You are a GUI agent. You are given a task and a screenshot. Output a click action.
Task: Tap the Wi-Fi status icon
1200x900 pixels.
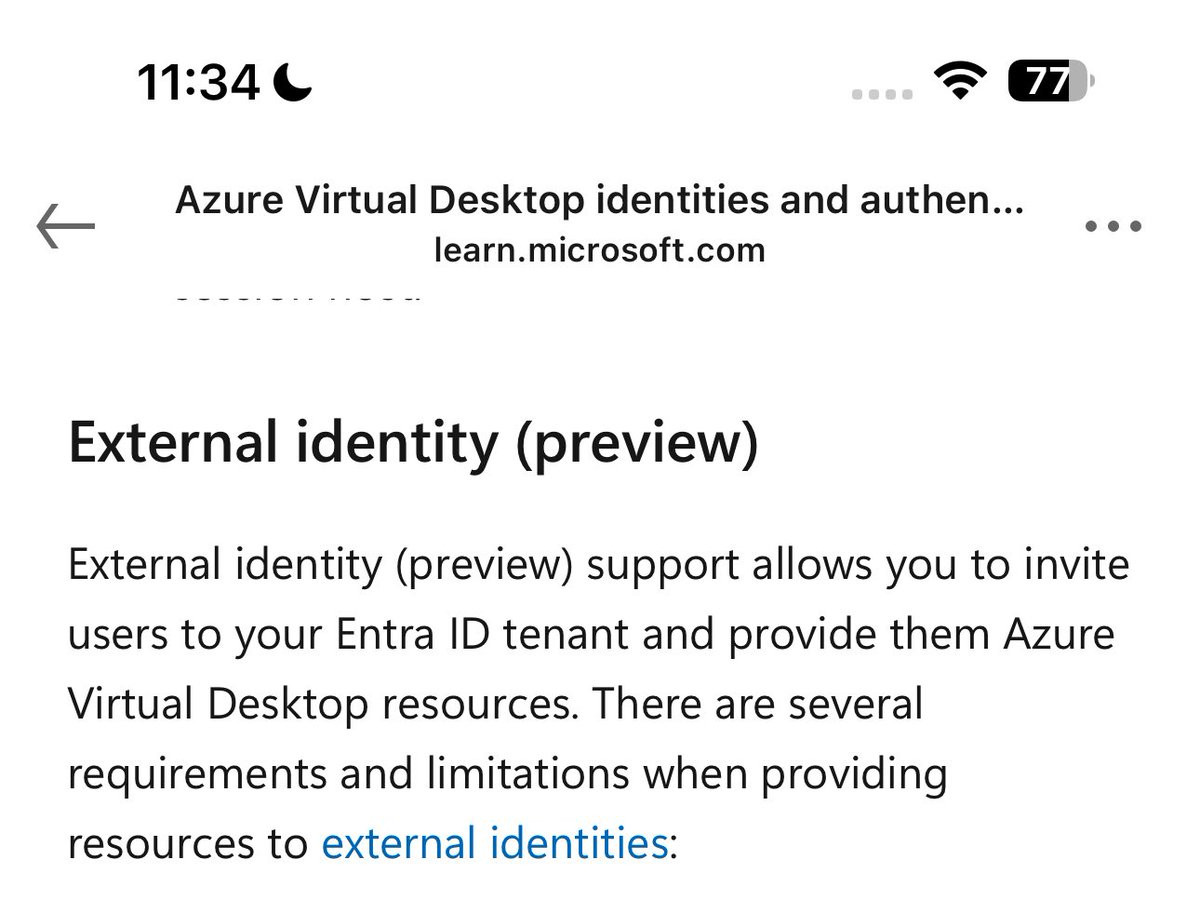[x=959, y=81]
